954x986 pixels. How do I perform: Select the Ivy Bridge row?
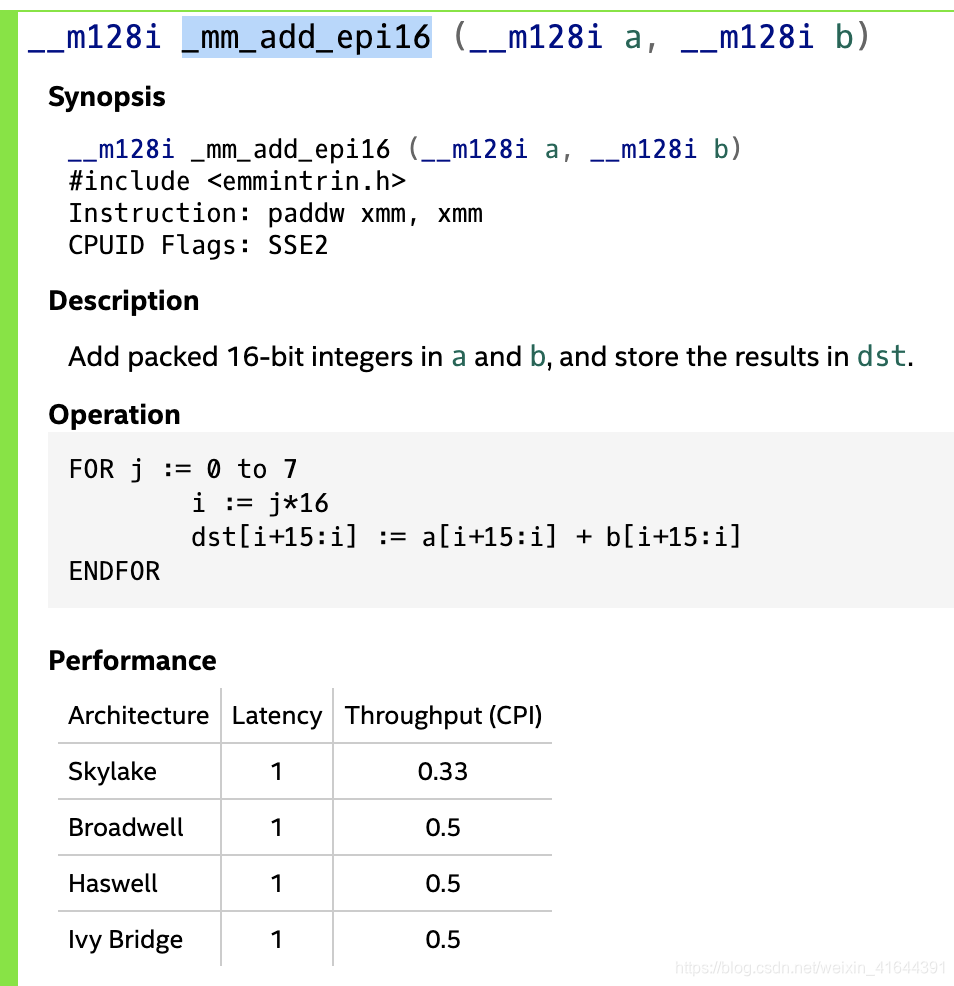tap(305, 939)
